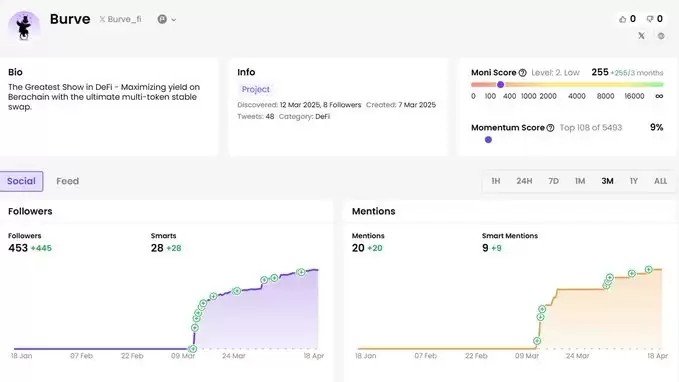The height and width of the screenshot is (382, 679).
Task: Click the Moni Score help icon
Action: [x=523, y=73]
